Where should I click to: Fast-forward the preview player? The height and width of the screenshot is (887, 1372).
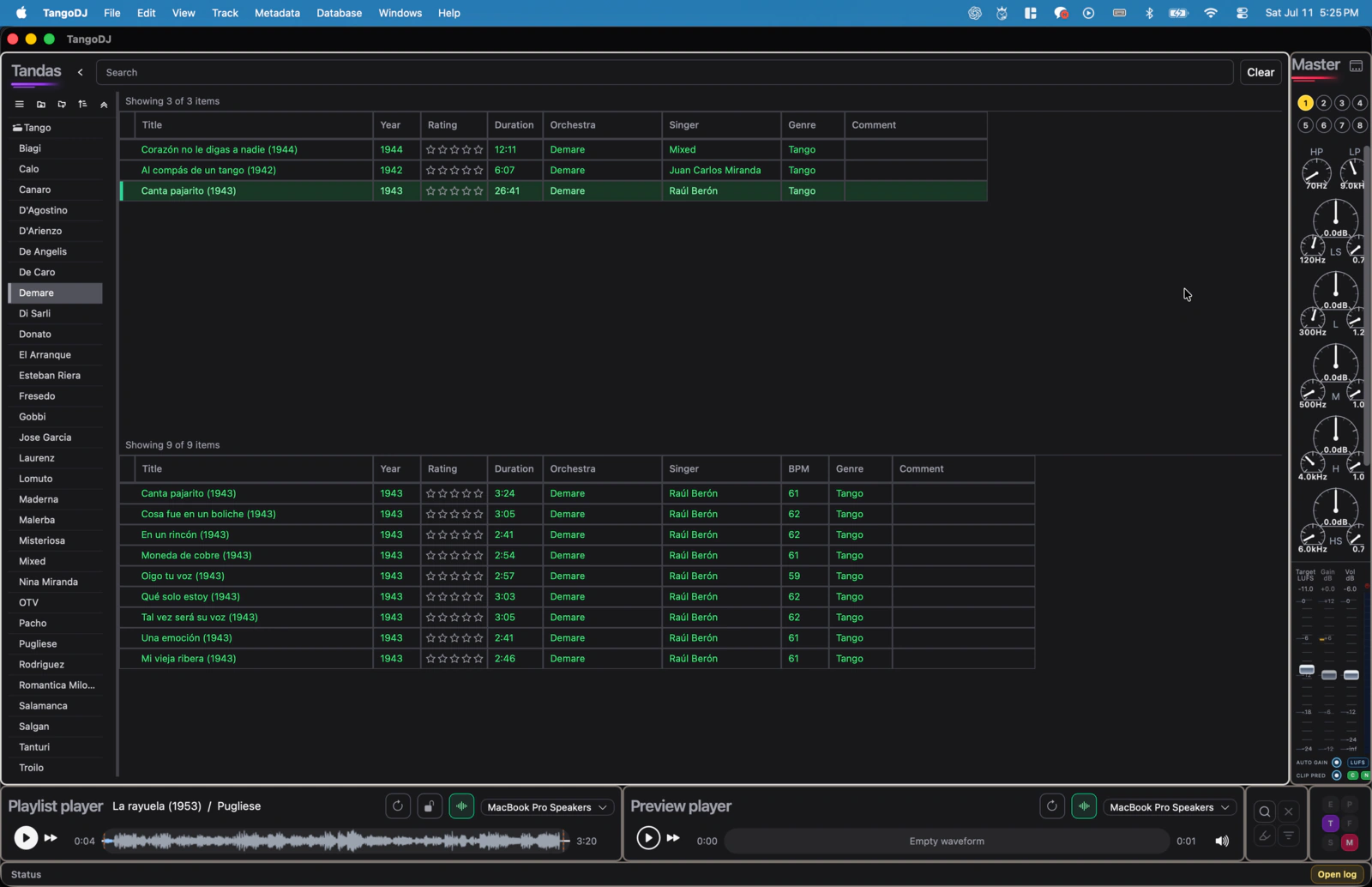point(673,838)
